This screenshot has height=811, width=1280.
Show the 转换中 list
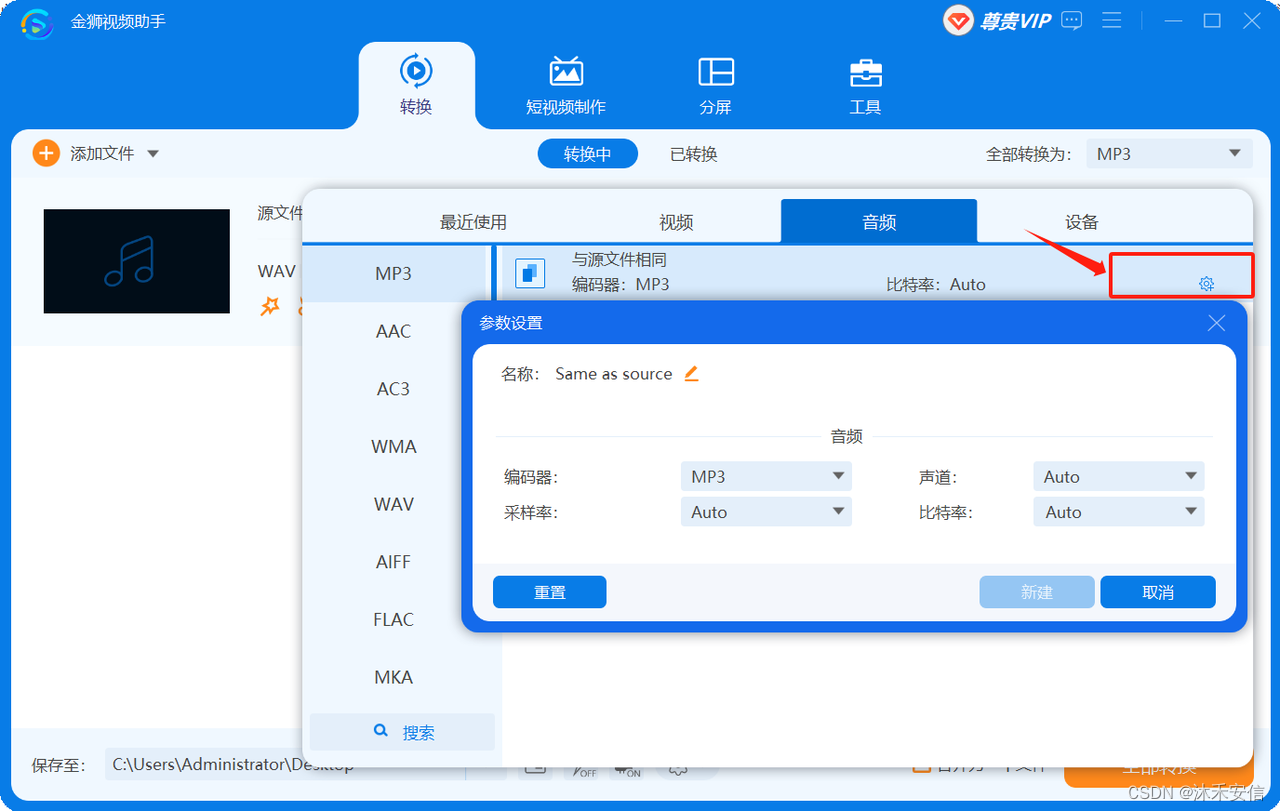[587, 154]
